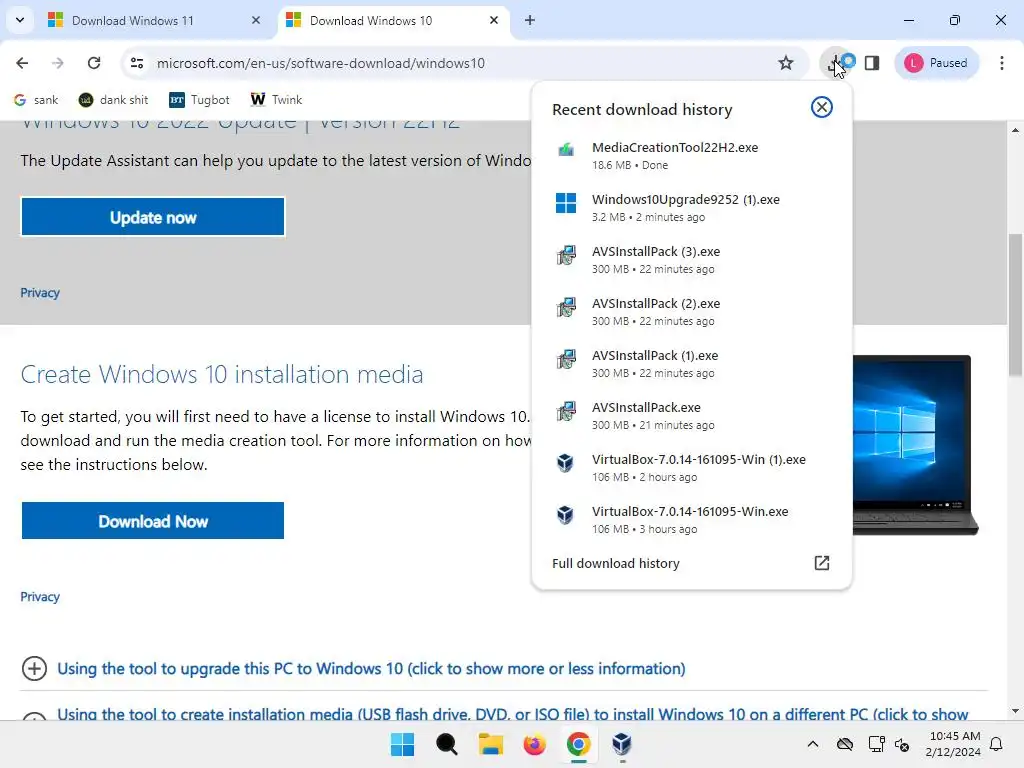Show hidden system tray icons
The width and height of the screenshot is (1024, 768).
pos(812,744)
